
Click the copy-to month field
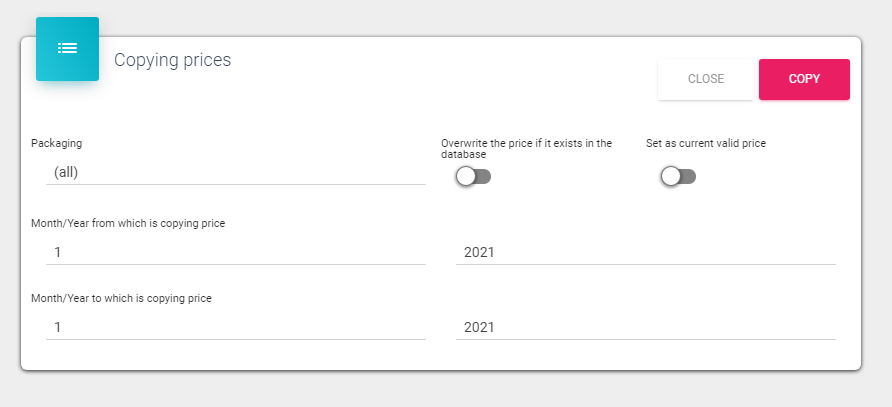[236, 327]
